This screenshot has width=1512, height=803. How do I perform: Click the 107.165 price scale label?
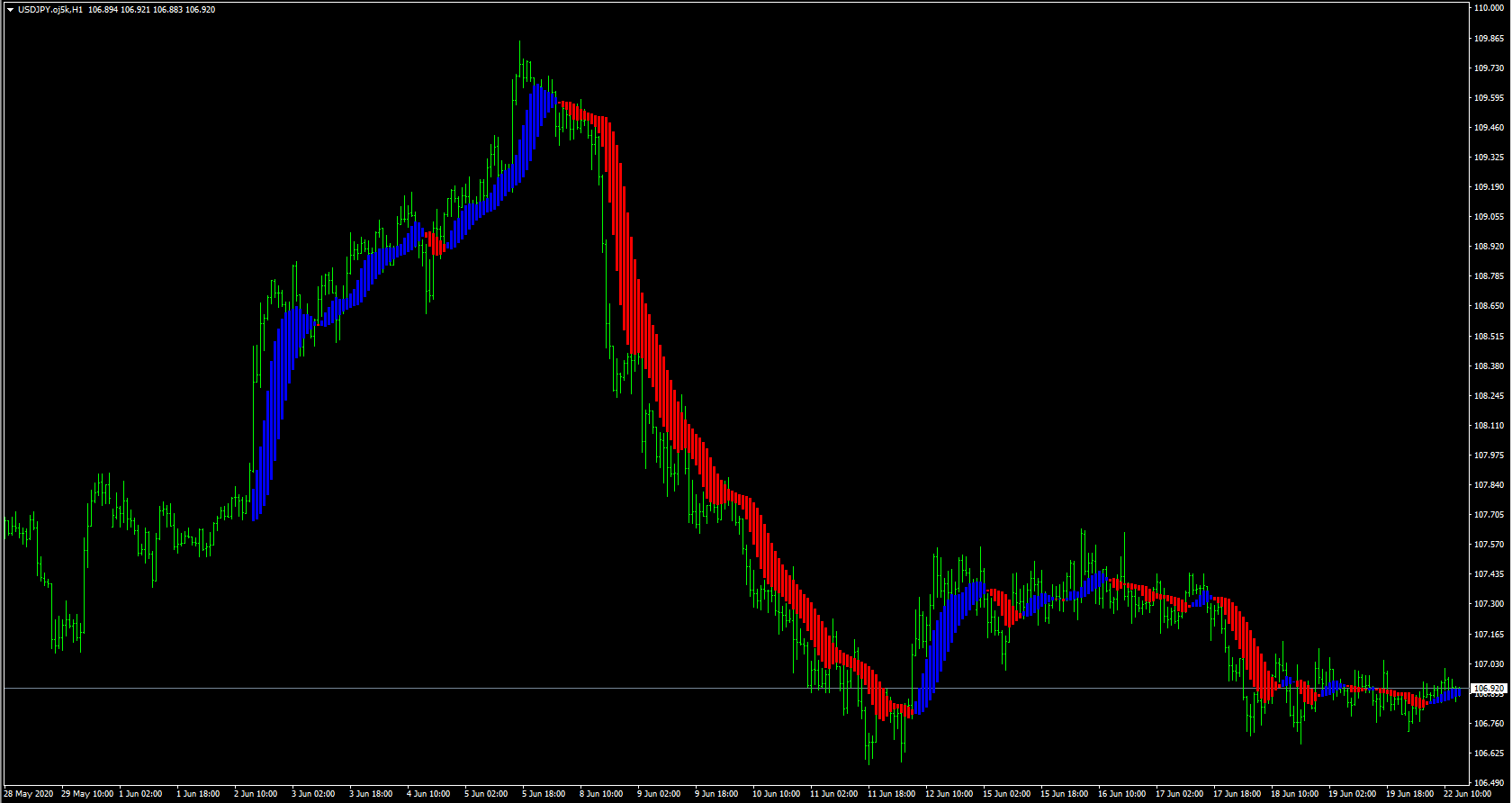[x=1489, y=634]
